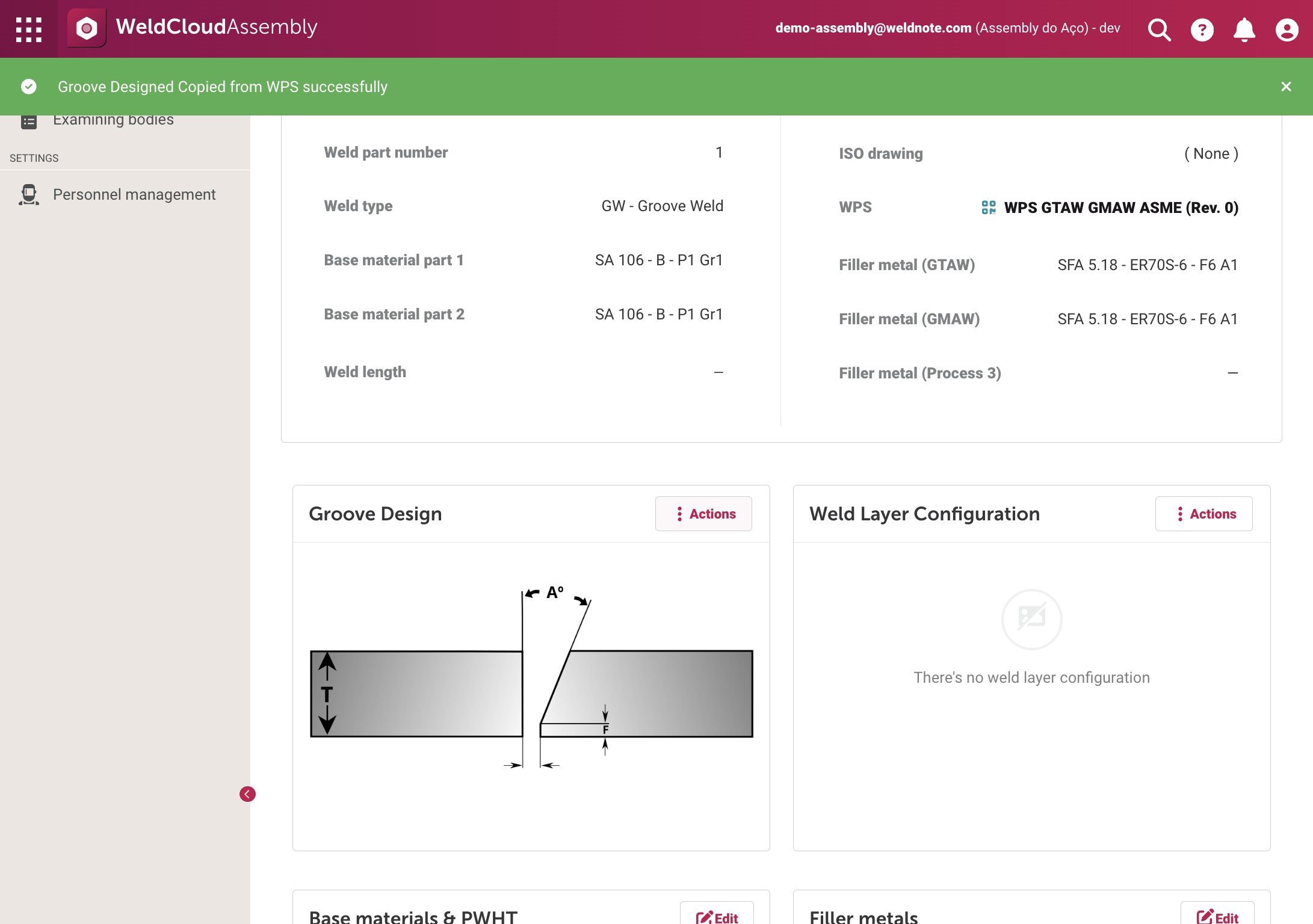Click the WeldCloudAssembly title text

[x=217, y=27]
